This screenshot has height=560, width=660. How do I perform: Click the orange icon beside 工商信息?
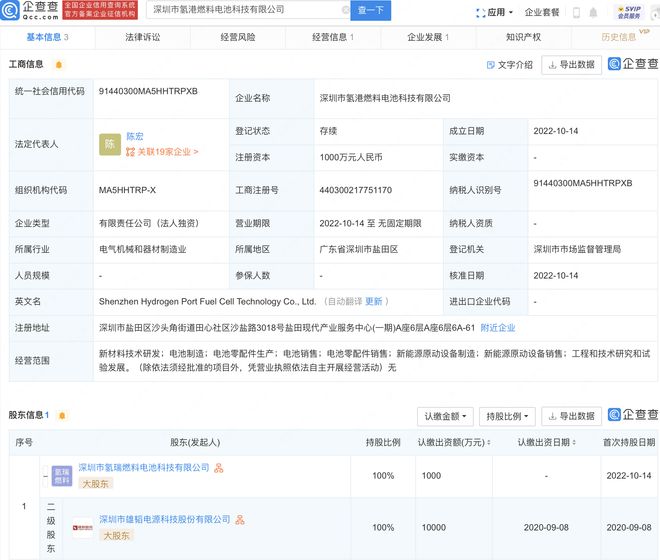[x=59, y=64]
